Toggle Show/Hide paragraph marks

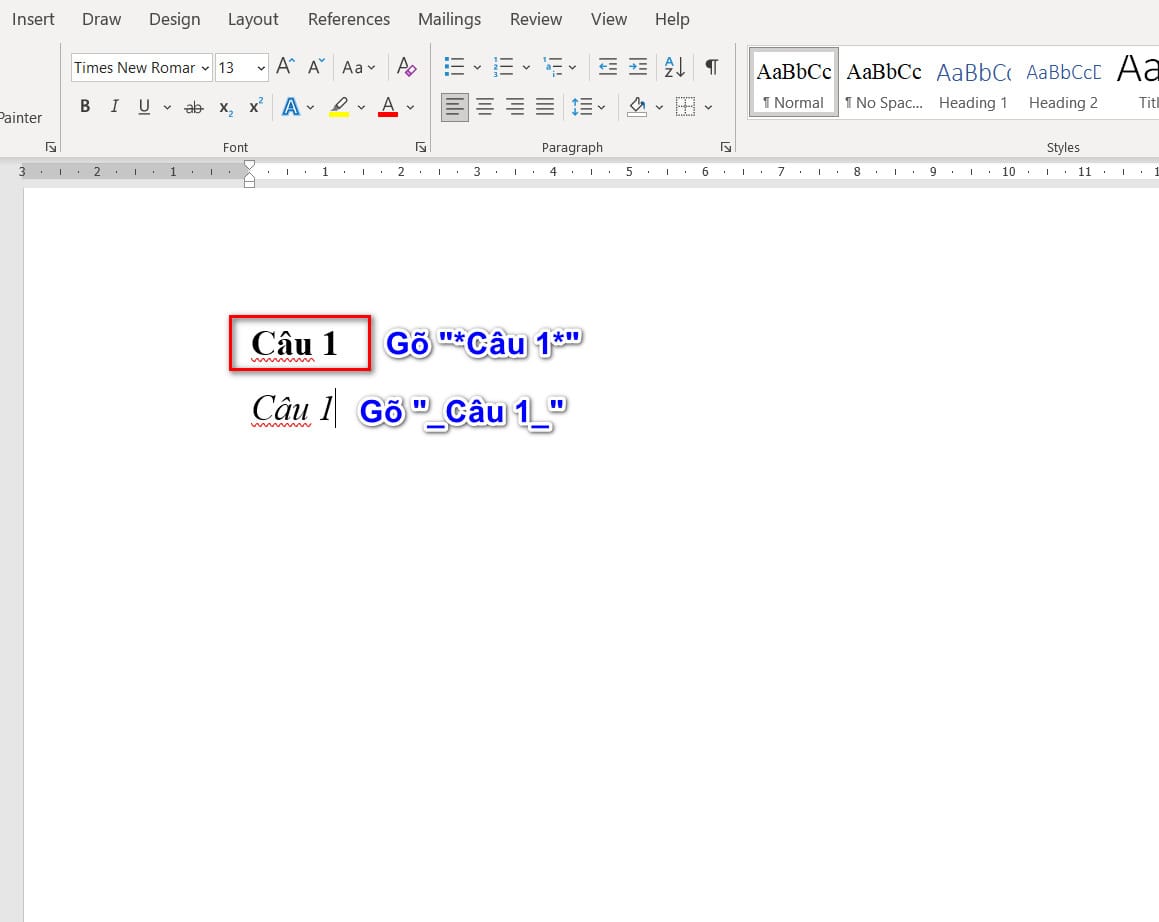(x=711, y=67)
